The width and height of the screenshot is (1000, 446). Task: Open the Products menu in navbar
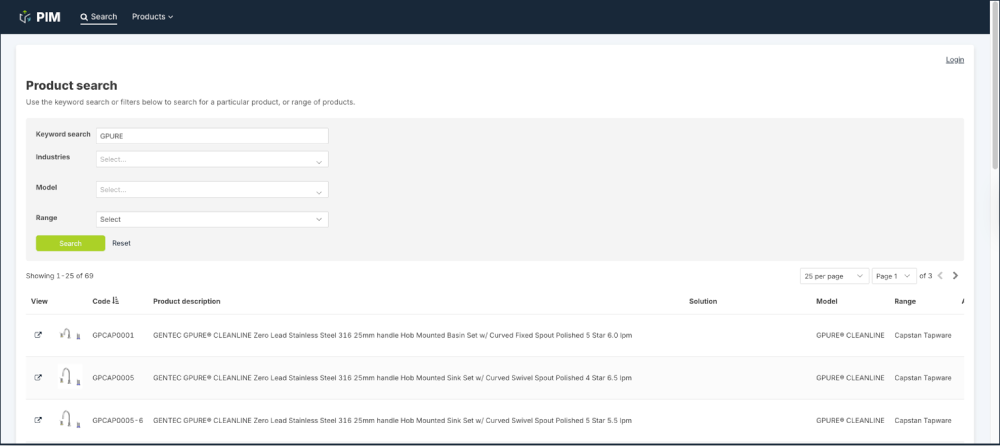152,17
